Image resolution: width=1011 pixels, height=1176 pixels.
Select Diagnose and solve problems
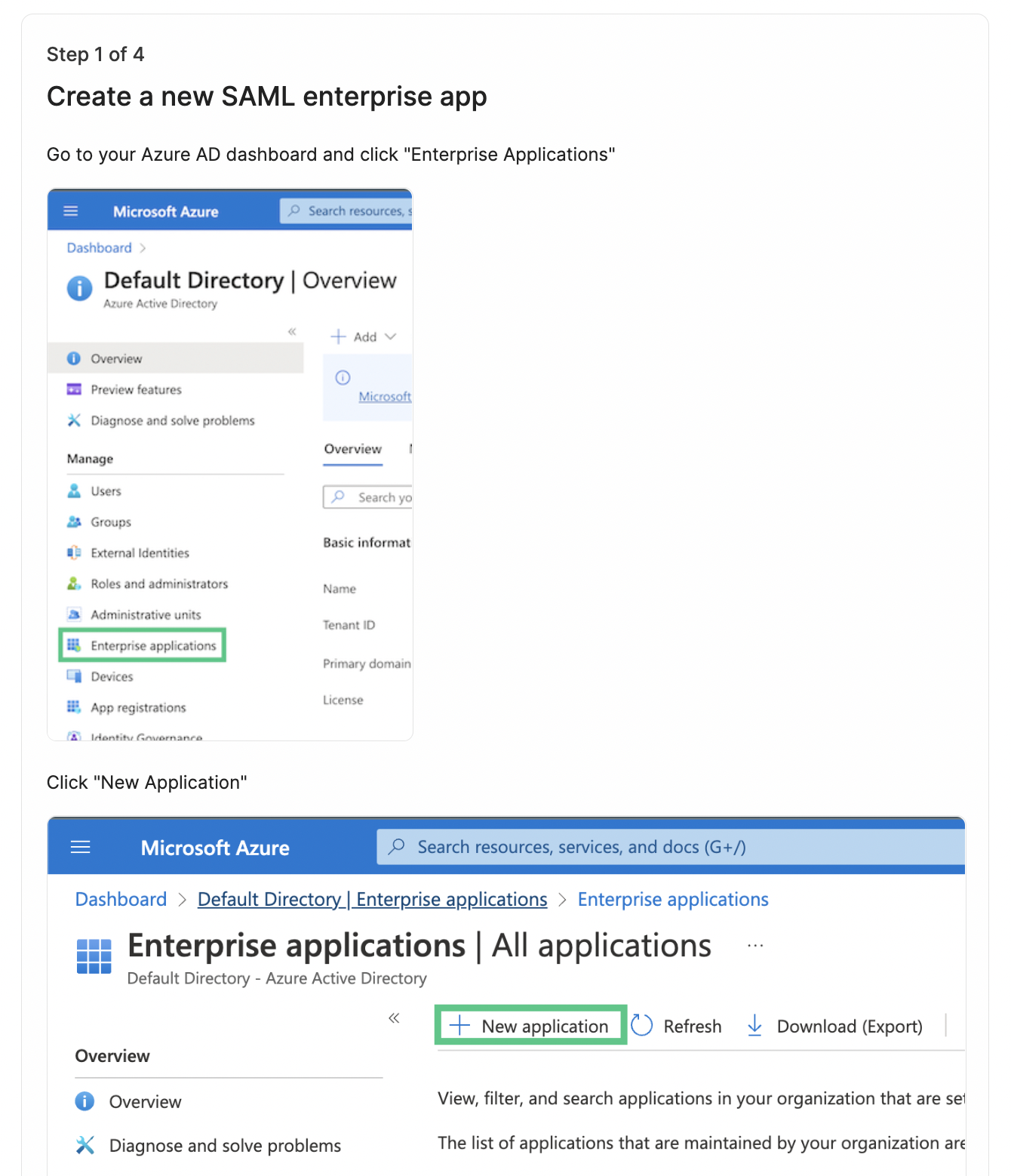pos(172,420)
